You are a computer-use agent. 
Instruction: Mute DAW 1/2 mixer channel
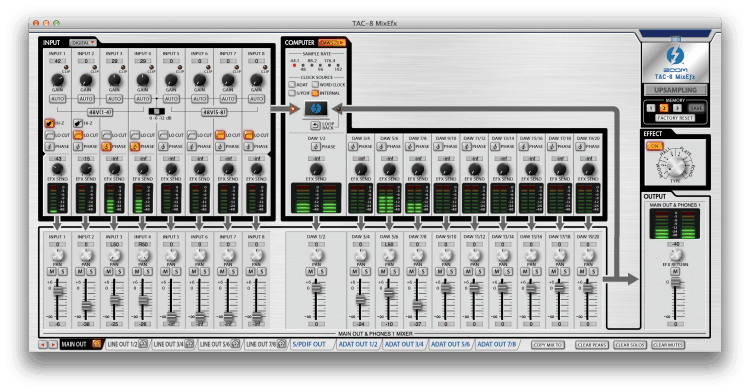click(310, 272)
